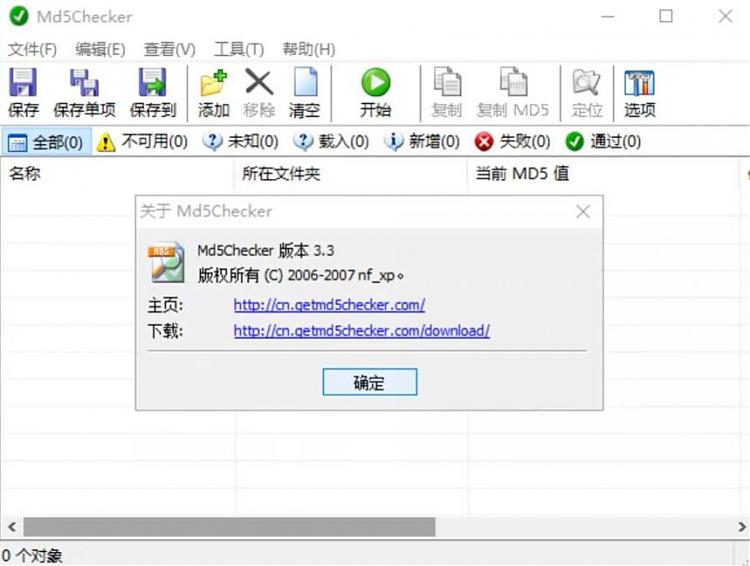
Task: Click the horizontal scrollbar thumb
Action: (x=230, y=527)
